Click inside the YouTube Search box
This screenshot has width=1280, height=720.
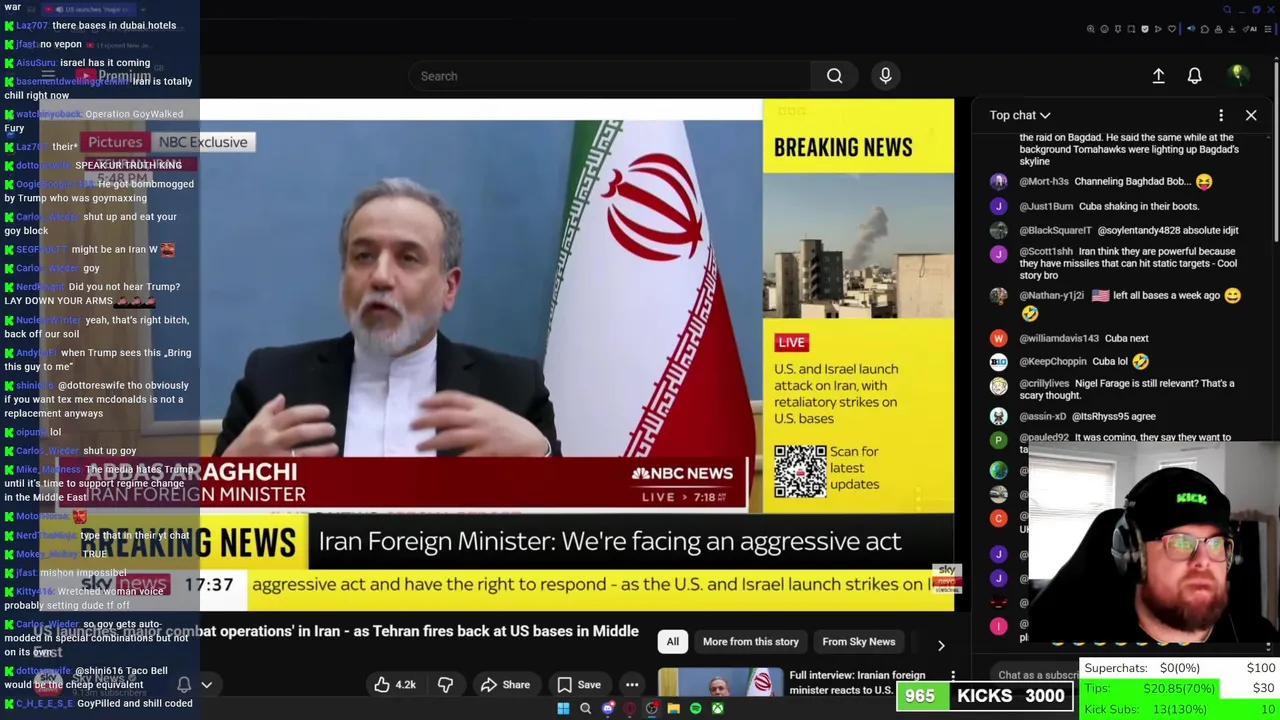[x=610, y=76]
